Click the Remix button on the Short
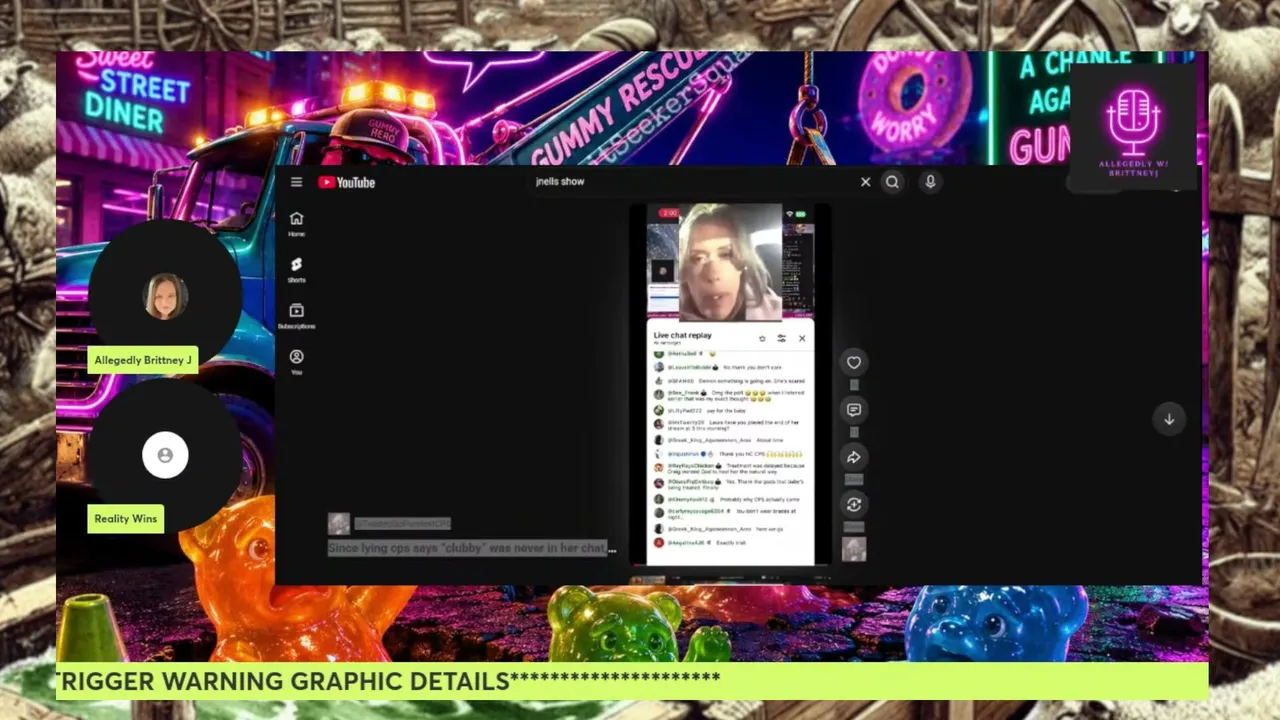1280x720 pixels. click(854, 504)
